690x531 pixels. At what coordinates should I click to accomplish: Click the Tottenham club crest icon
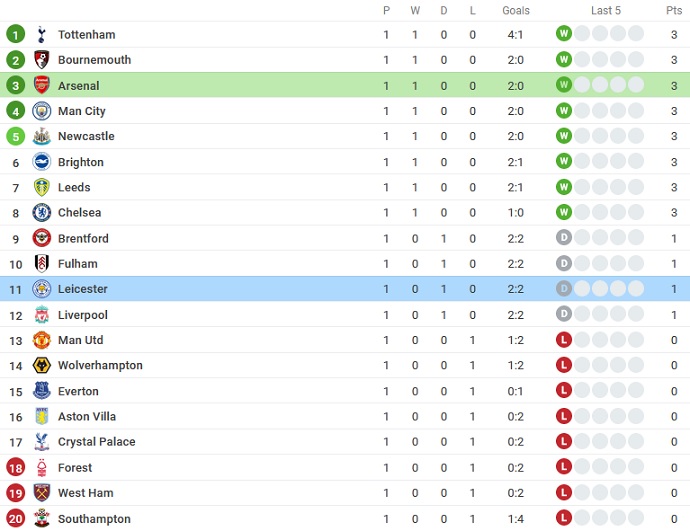click(42, 34)
